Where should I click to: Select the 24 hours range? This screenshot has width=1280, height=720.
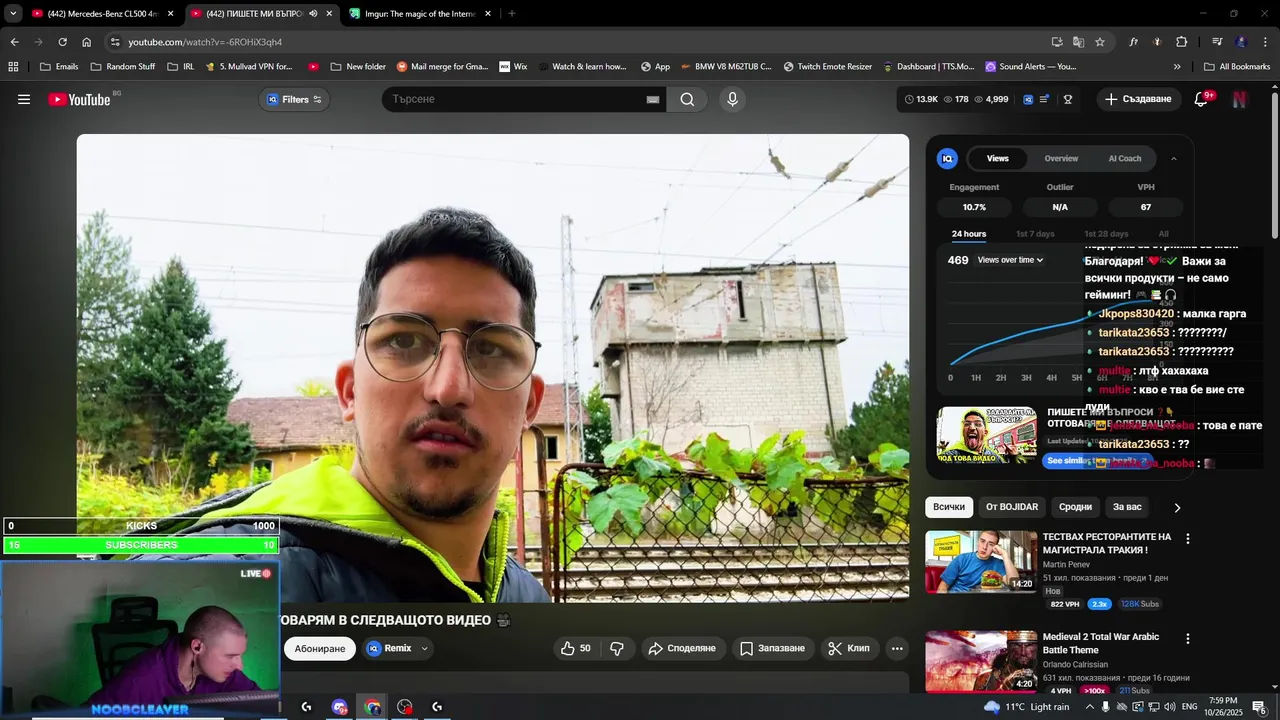[969, 234]
